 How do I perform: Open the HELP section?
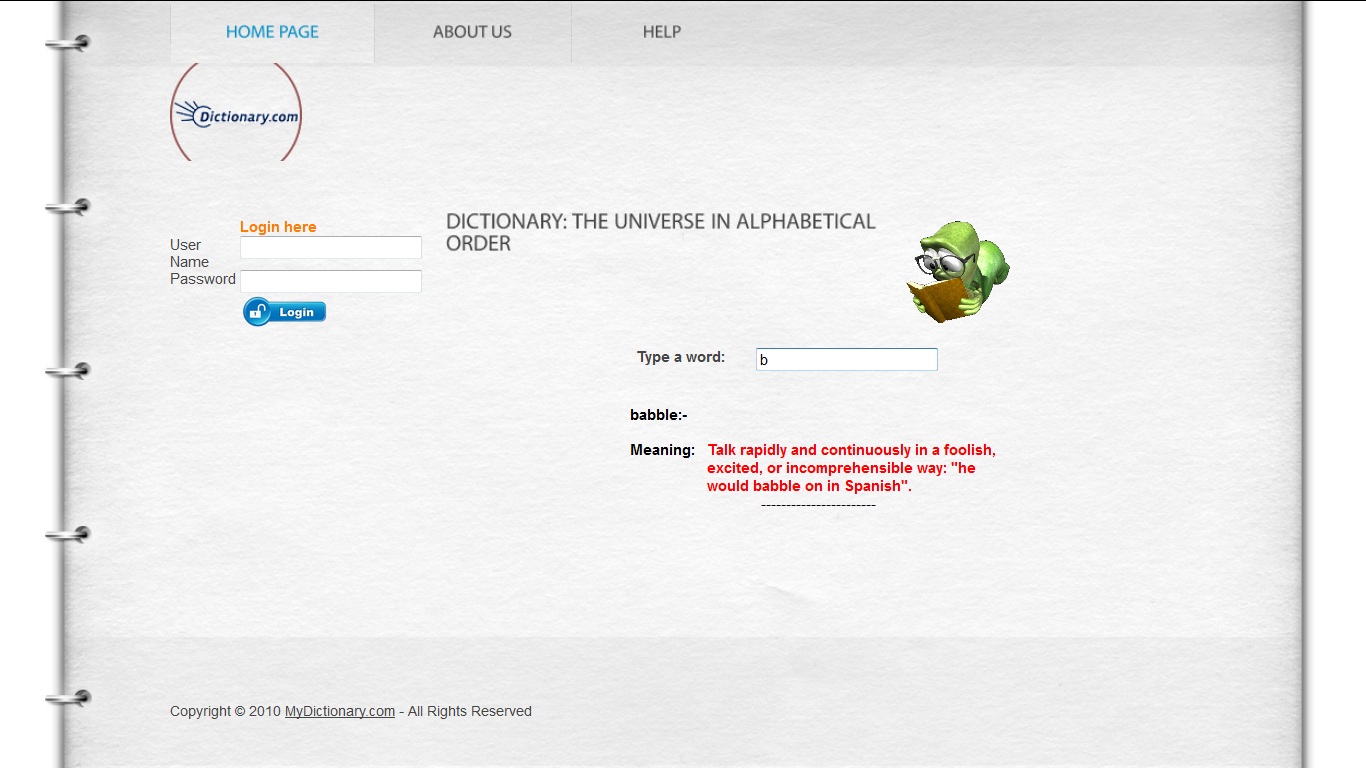(661, 31)
